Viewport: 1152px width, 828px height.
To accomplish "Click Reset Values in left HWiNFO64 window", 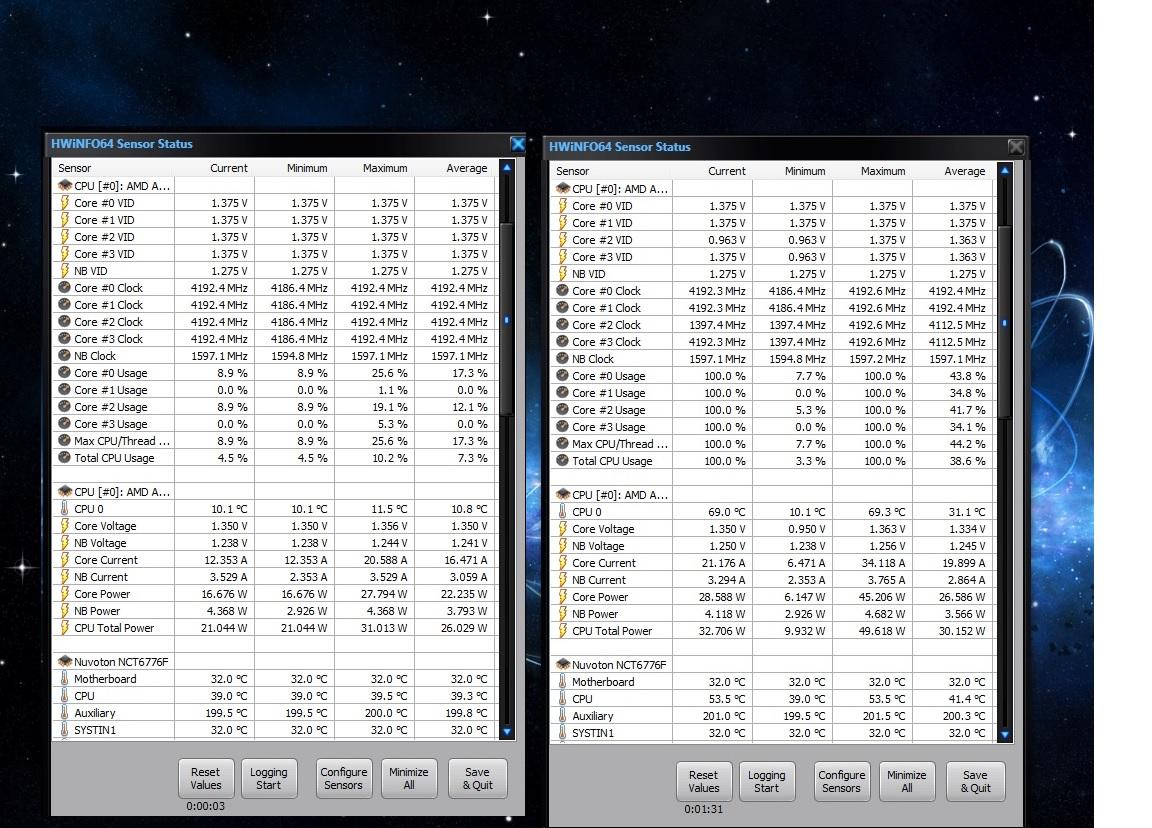I will tap(206, 778).
